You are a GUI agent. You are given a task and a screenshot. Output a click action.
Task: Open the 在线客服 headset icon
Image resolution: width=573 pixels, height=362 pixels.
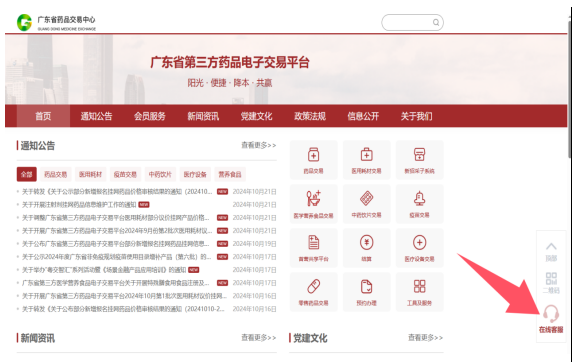coord(551,314)
